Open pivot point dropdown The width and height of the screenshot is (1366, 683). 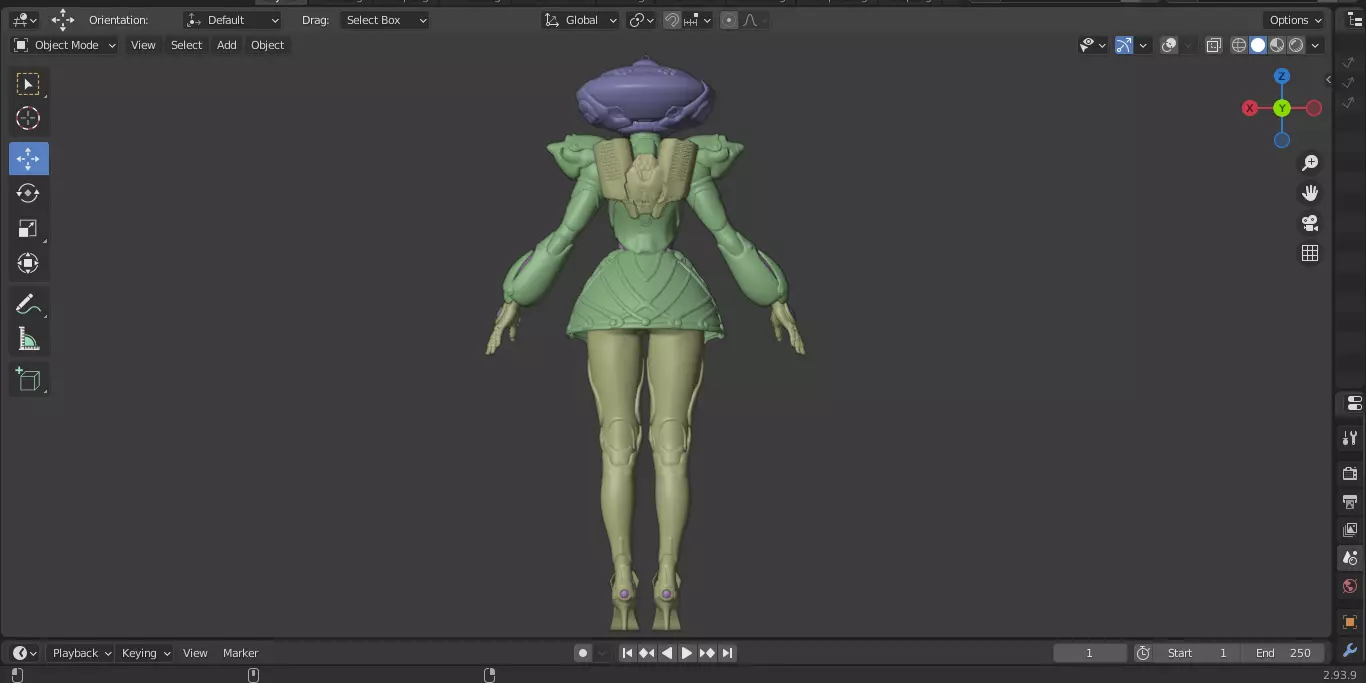click(641, 20)
